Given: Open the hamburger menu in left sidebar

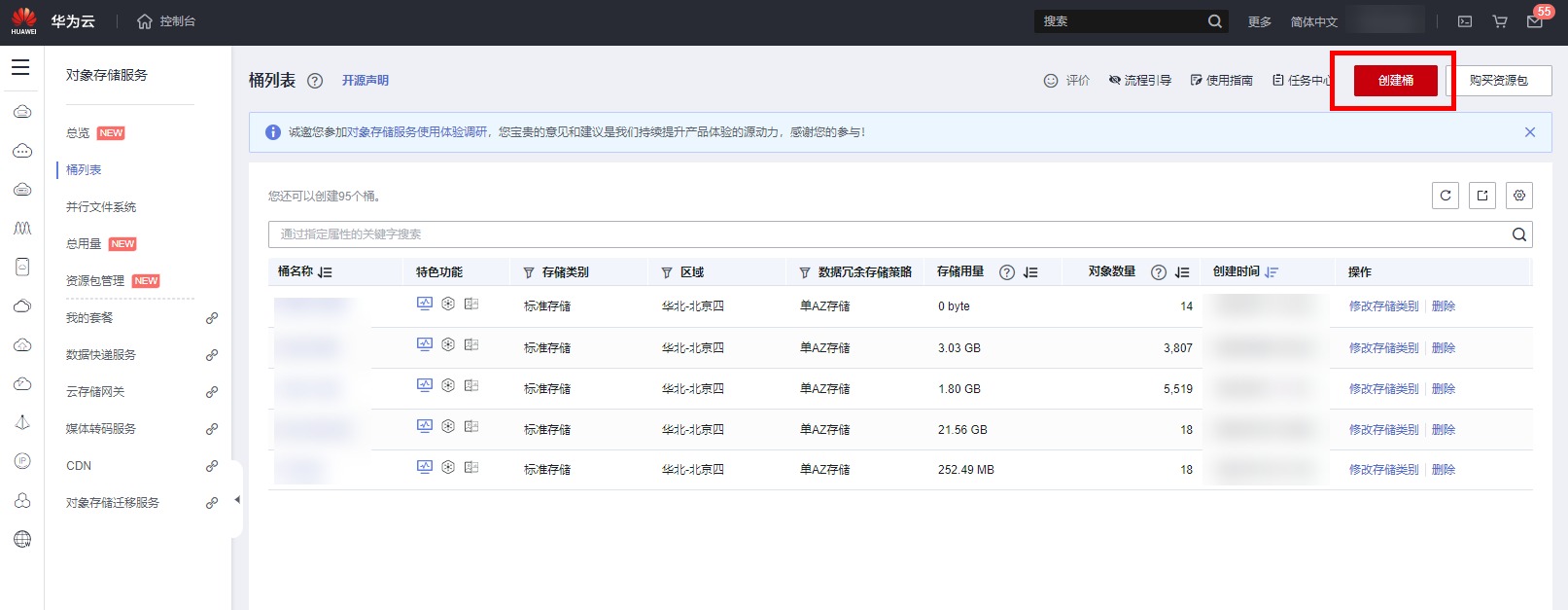Looking at the screenshot, I should point(20,68).
